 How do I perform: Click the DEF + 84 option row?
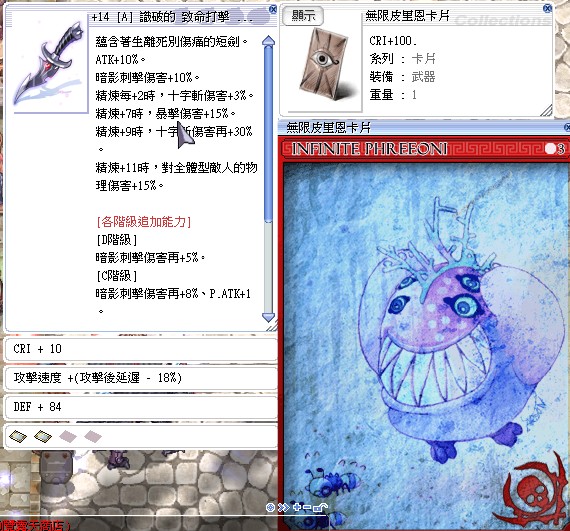141,407
